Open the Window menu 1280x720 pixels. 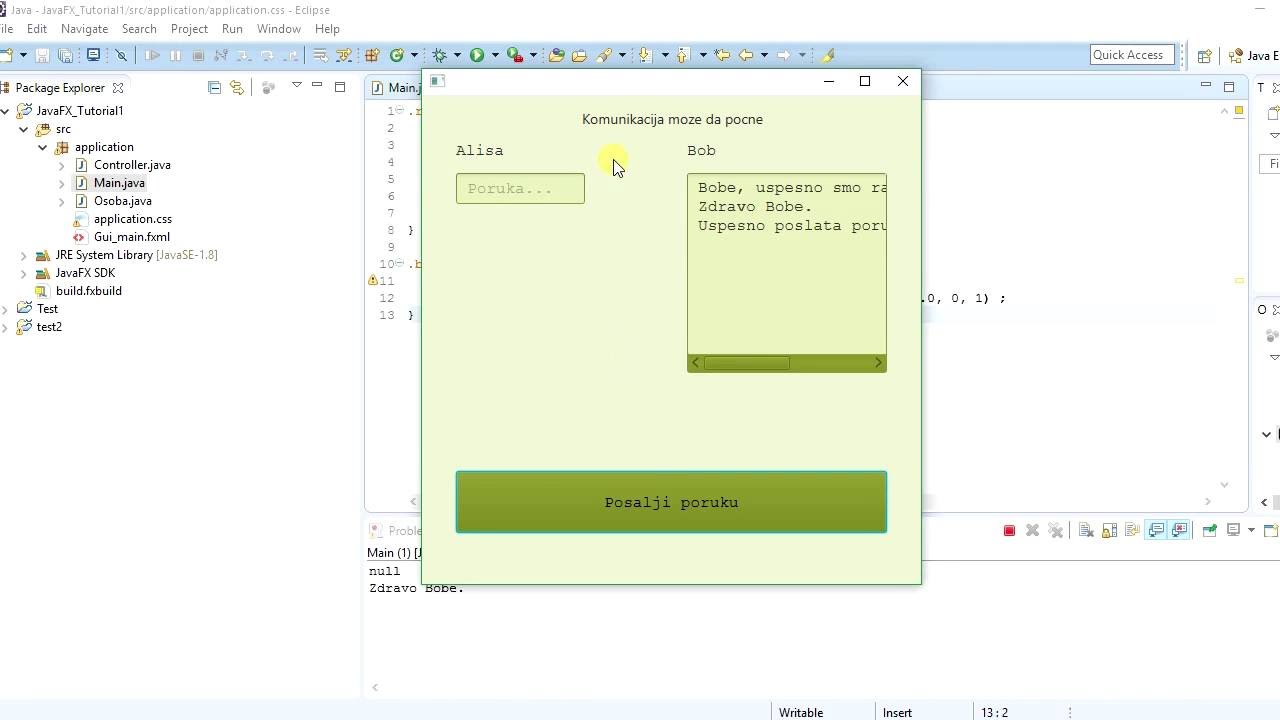pos(279,29)
